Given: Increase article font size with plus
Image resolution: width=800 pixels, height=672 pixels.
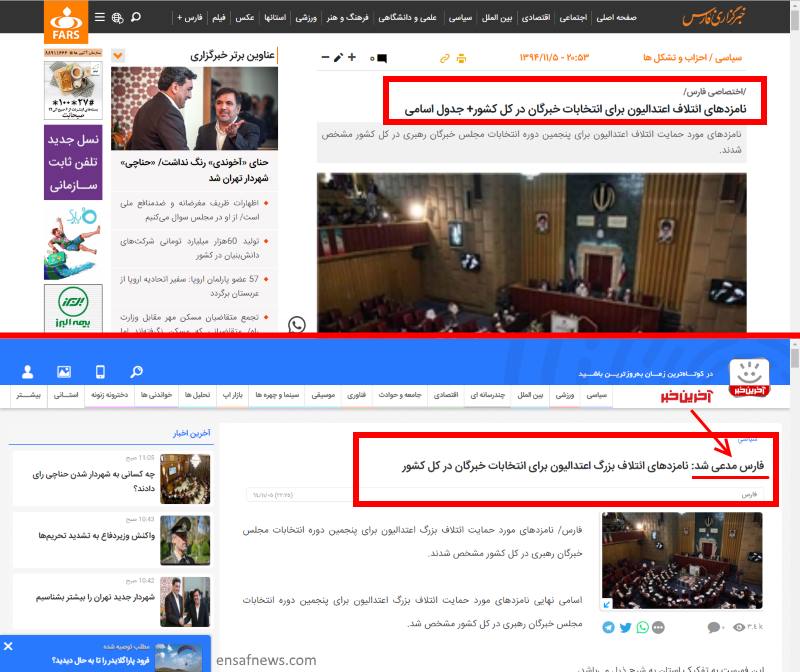Looking at the screenshot, I should 352,58.
